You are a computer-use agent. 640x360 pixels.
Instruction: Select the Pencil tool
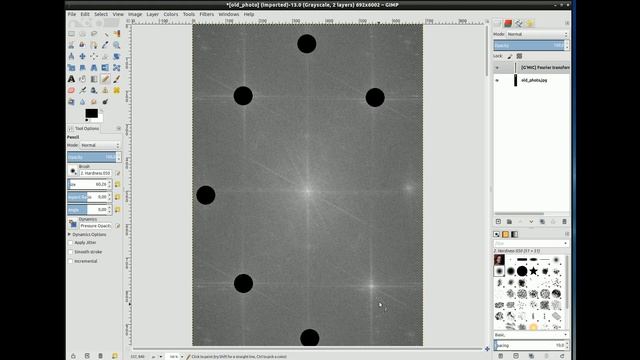105,79
